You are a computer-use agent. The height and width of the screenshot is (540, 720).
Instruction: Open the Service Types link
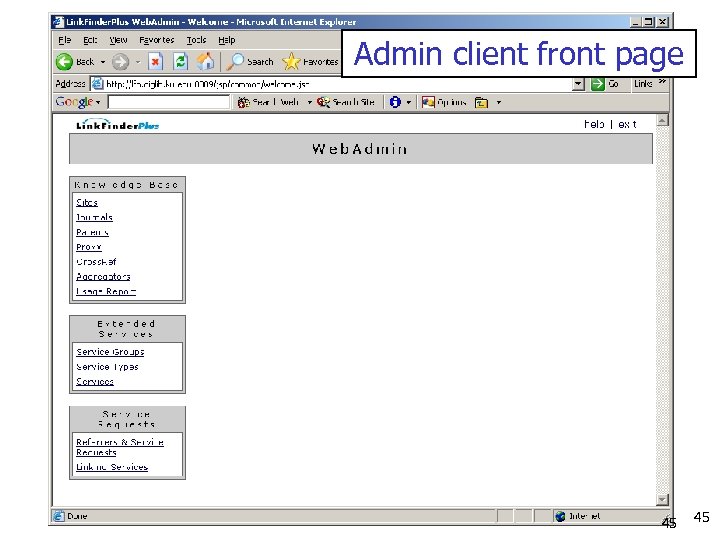107,367
